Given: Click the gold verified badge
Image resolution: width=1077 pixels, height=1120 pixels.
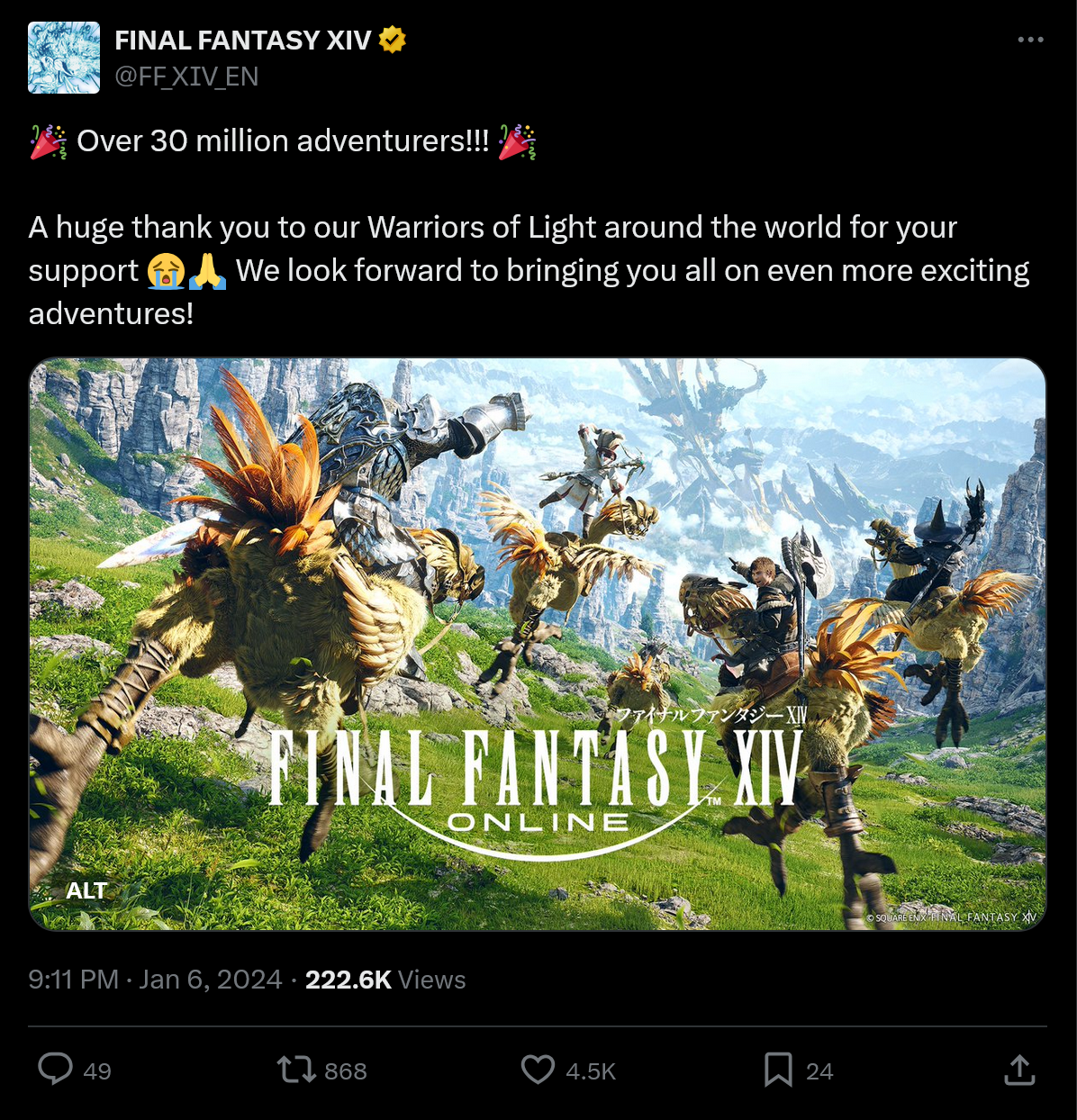Looking at the screenshot, I should point(393,40).
